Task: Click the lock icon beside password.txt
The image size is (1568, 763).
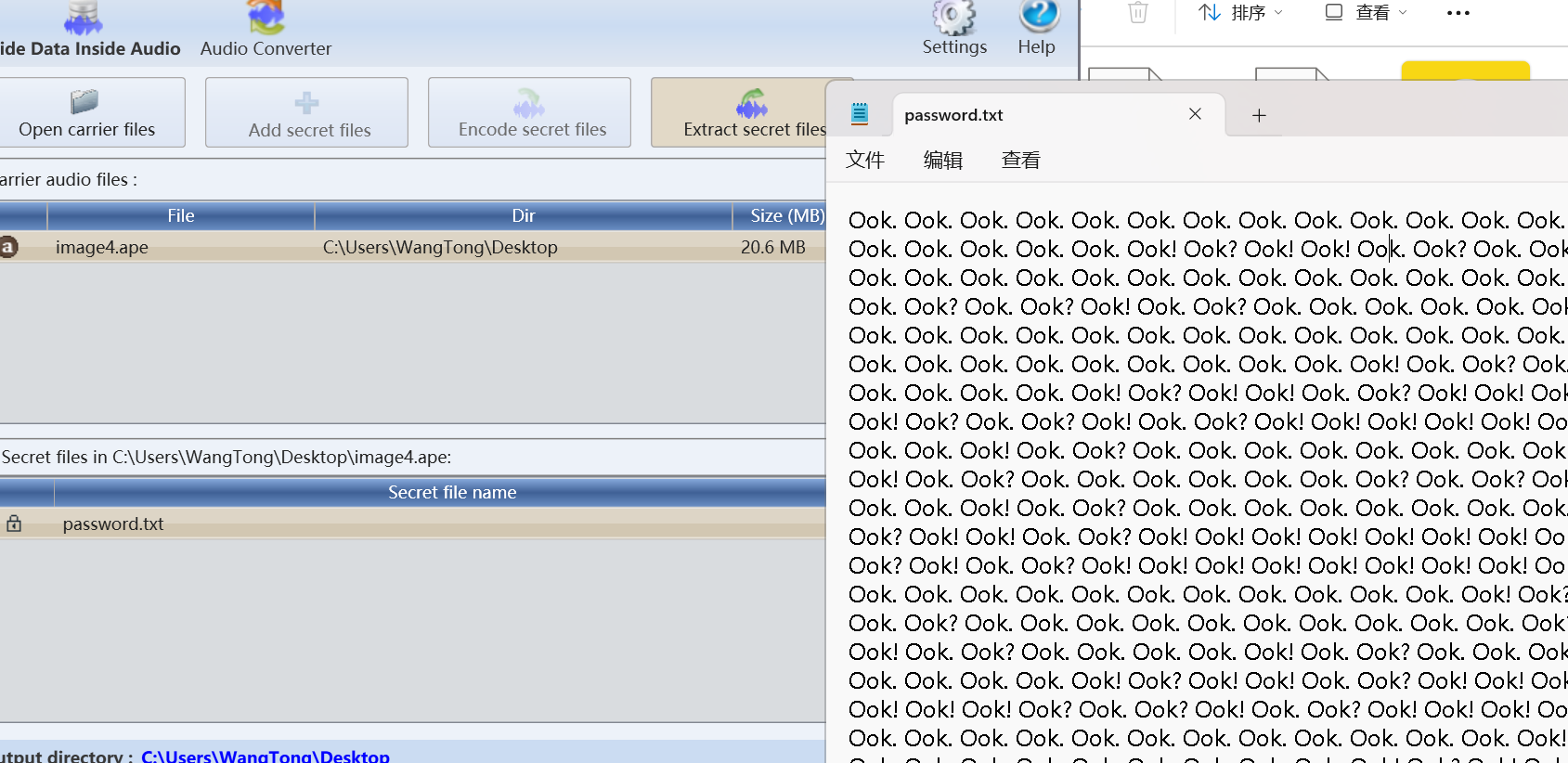Action: [14, 524]
